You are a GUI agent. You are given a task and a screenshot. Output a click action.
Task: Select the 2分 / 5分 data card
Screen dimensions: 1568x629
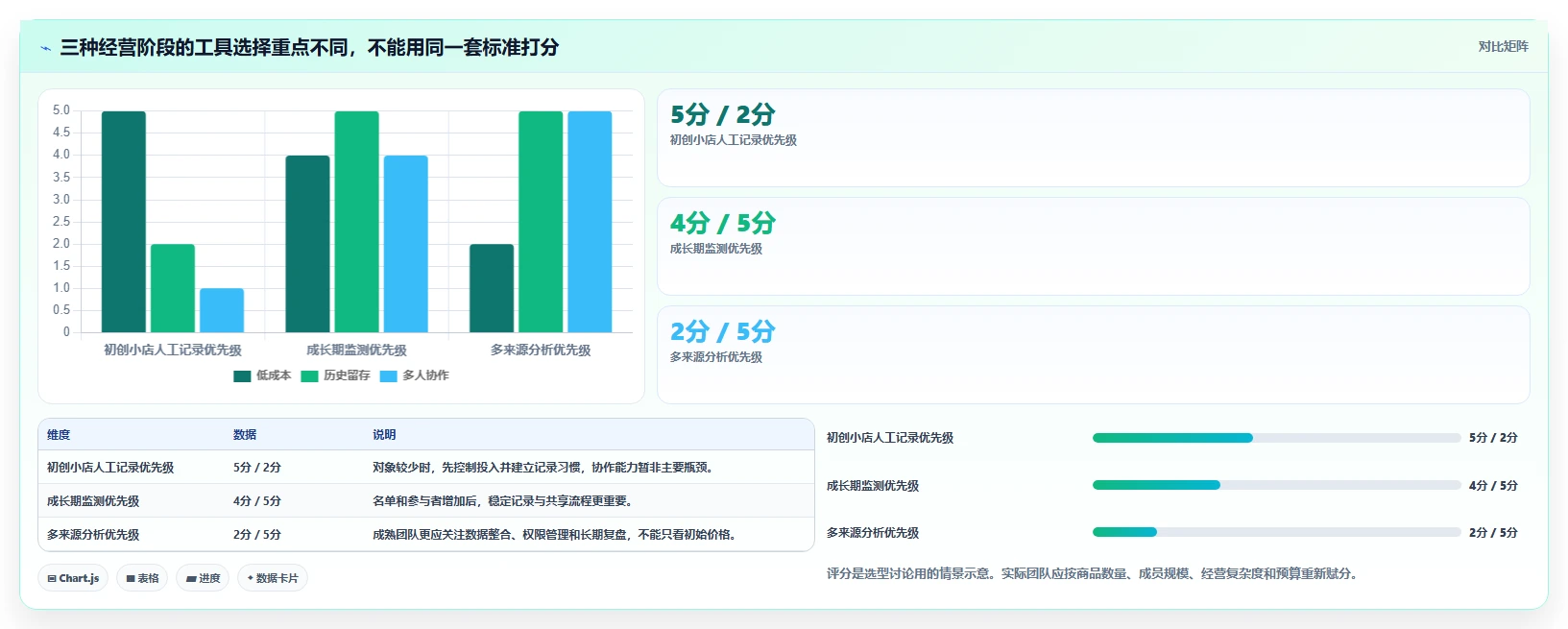point(1093,355)
